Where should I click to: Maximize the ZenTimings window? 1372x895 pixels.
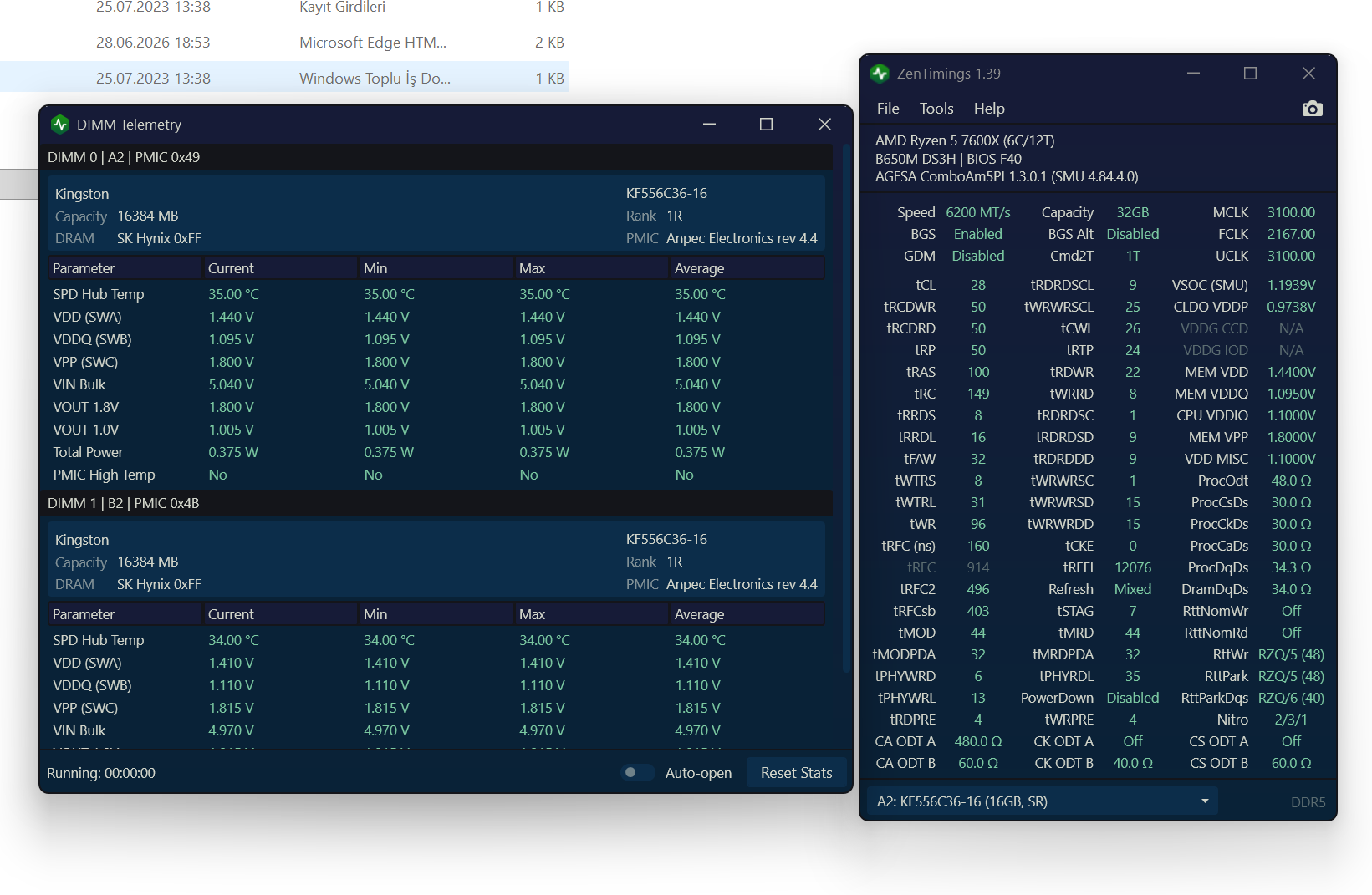click(1250, 74)
